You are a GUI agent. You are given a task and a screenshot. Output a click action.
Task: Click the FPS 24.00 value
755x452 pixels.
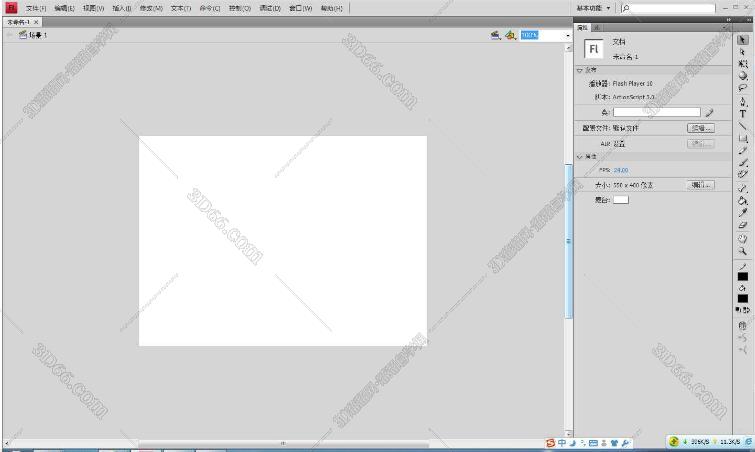(x=621, y=170)
